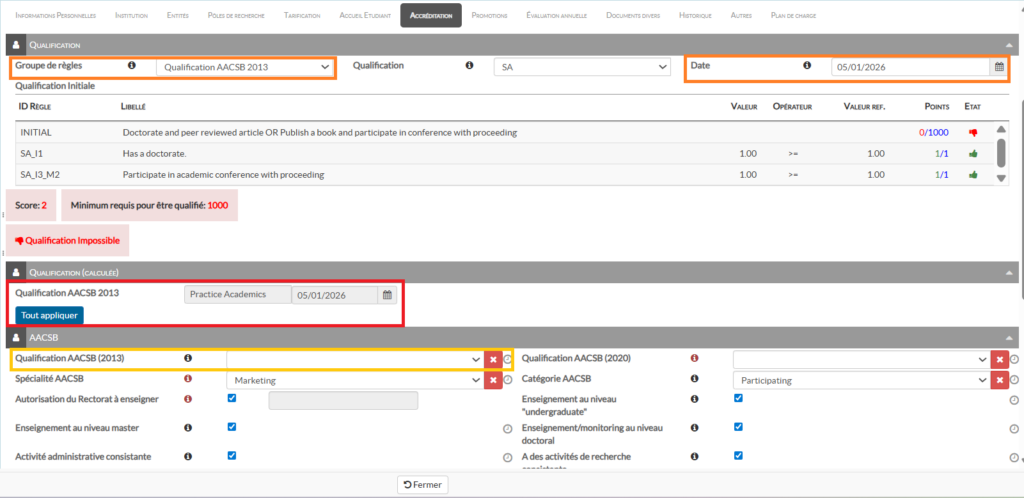Toggle Autorisation du Rectorat à enseigner checkbox
The image size is (1024, 498).
tap(232, 398)
